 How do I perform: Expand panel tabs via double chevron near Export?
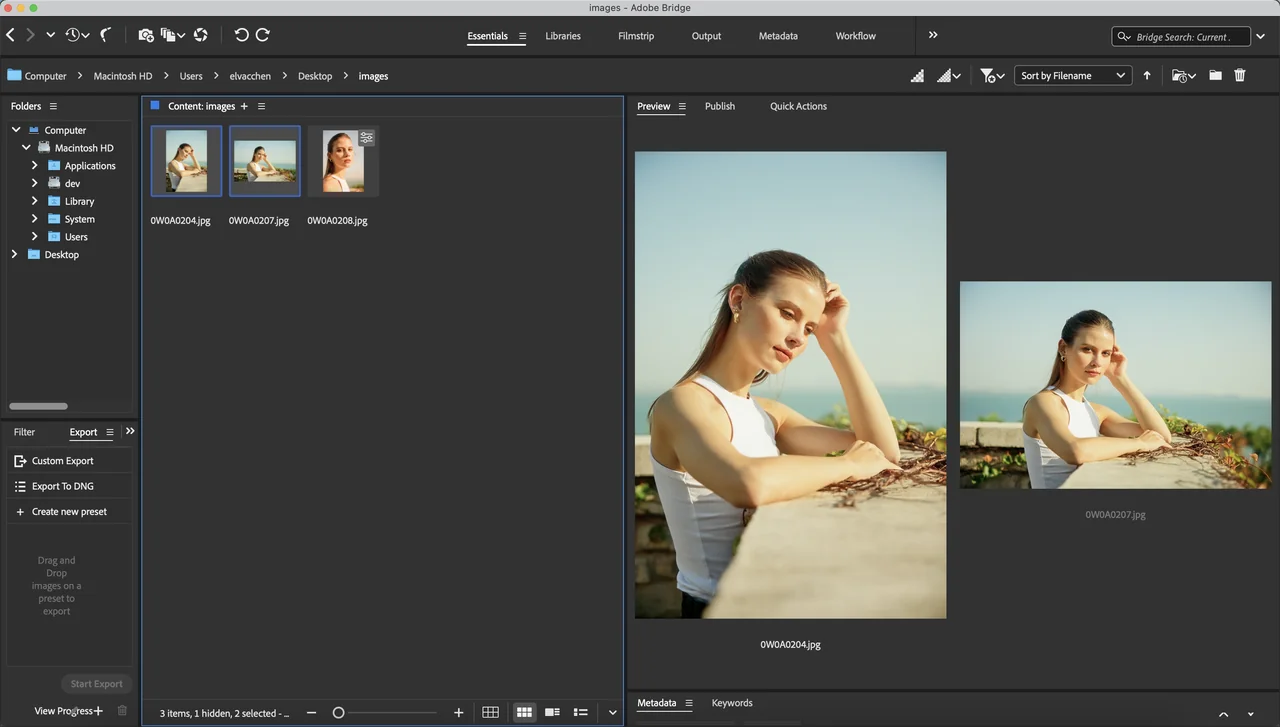(x=130, y=431)
